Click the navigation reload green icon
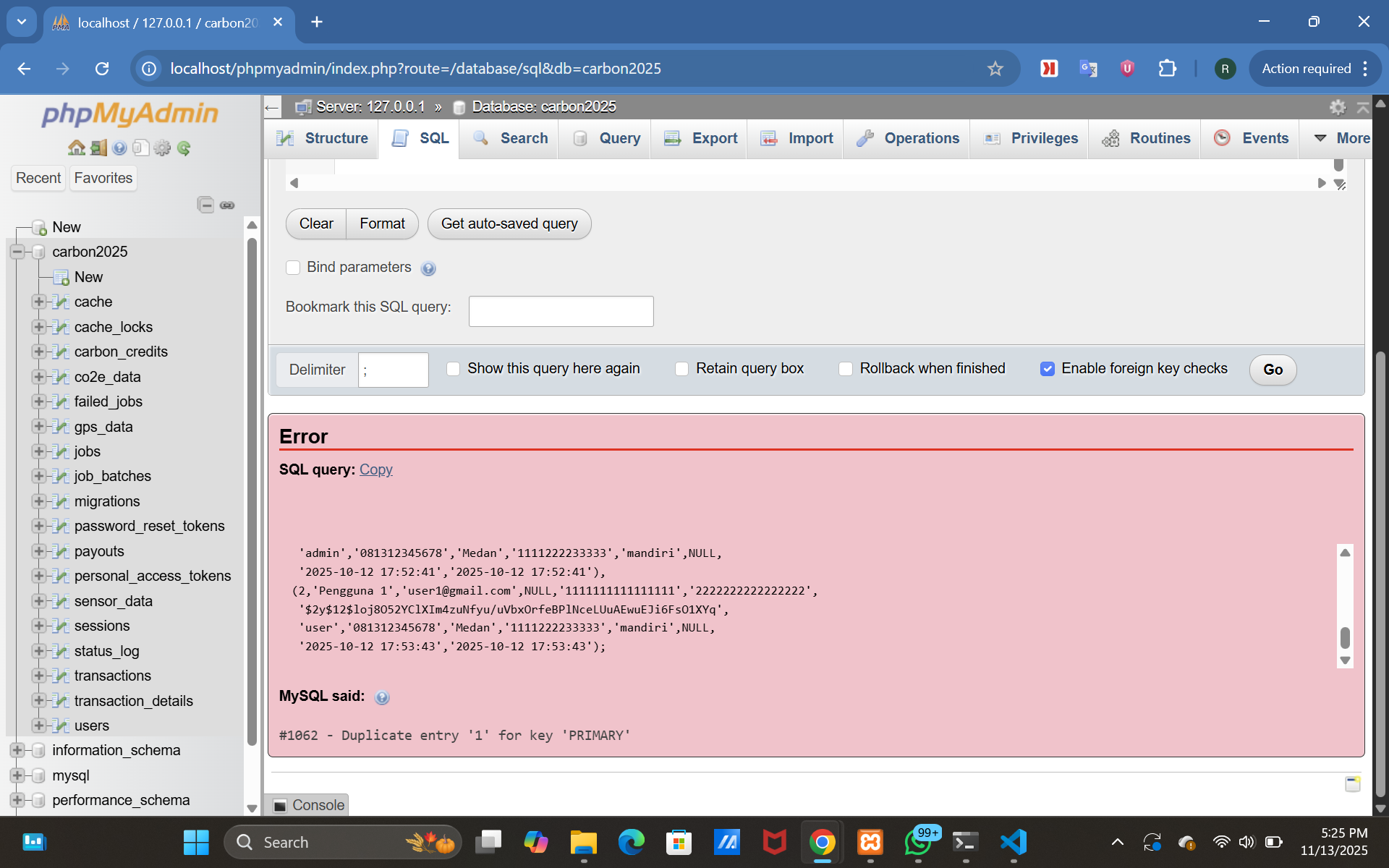This screenshot has height=868, width=1389. (184, 148)
